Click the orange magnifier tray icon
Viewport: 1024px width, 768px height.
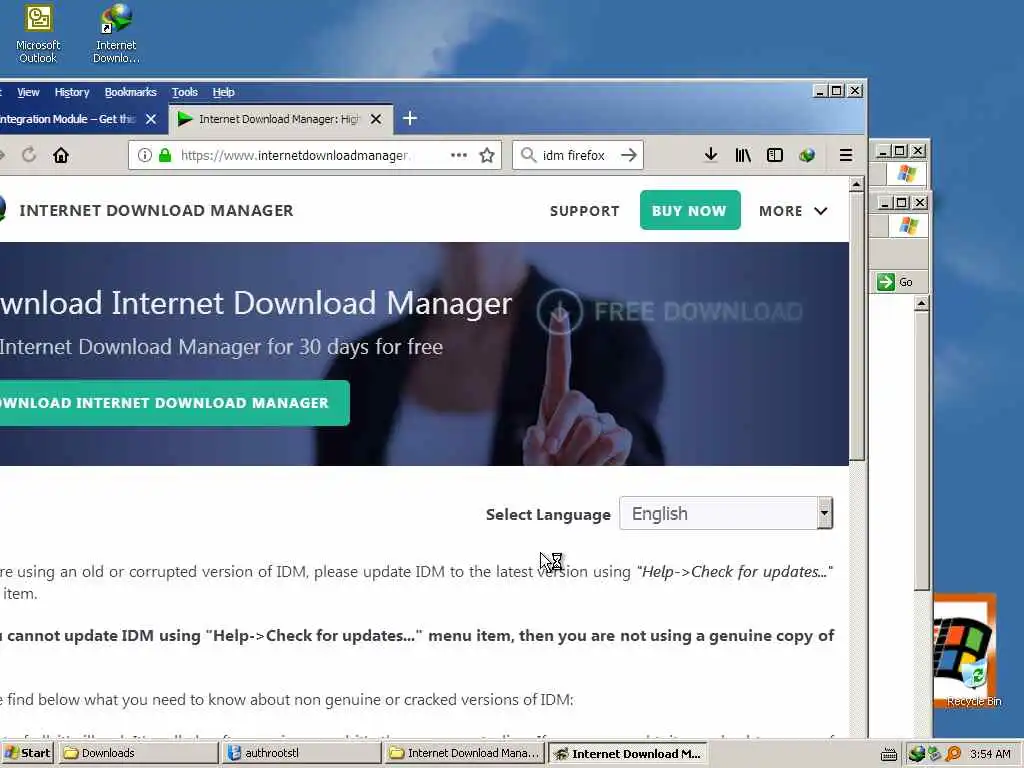[953, 754]
